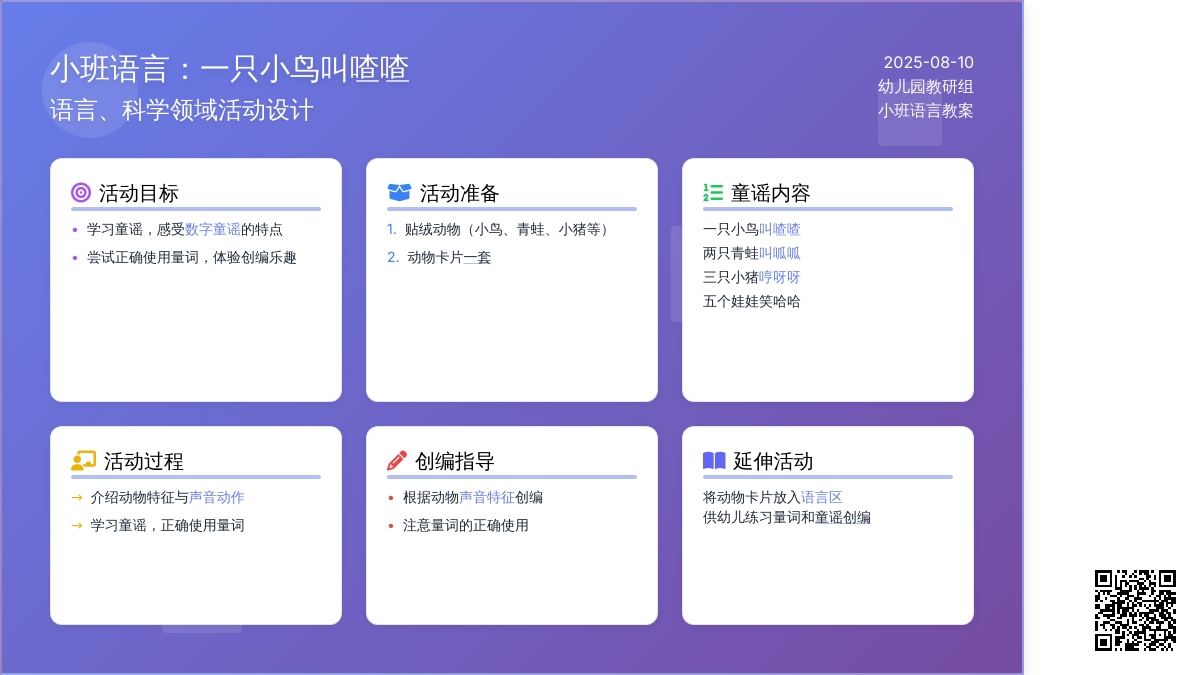Screen dimensions: 1200x675
Task: Click the text 小班语言教案
Action: point(926,111)
